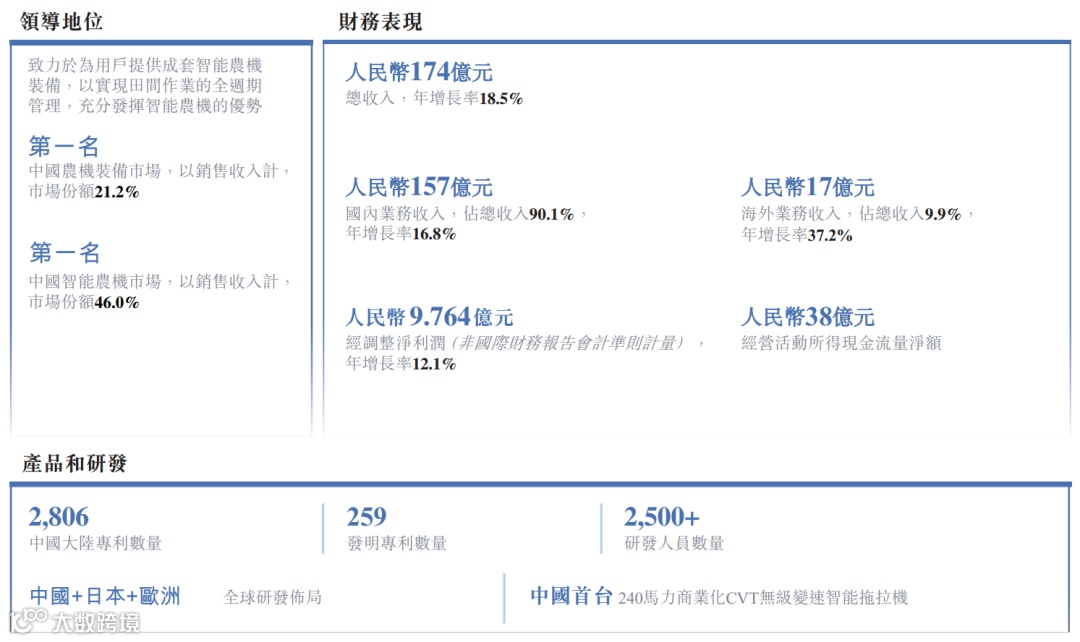Click 全球研發佈局 label
Screen dimensions: 1080x642
point(273,597)
